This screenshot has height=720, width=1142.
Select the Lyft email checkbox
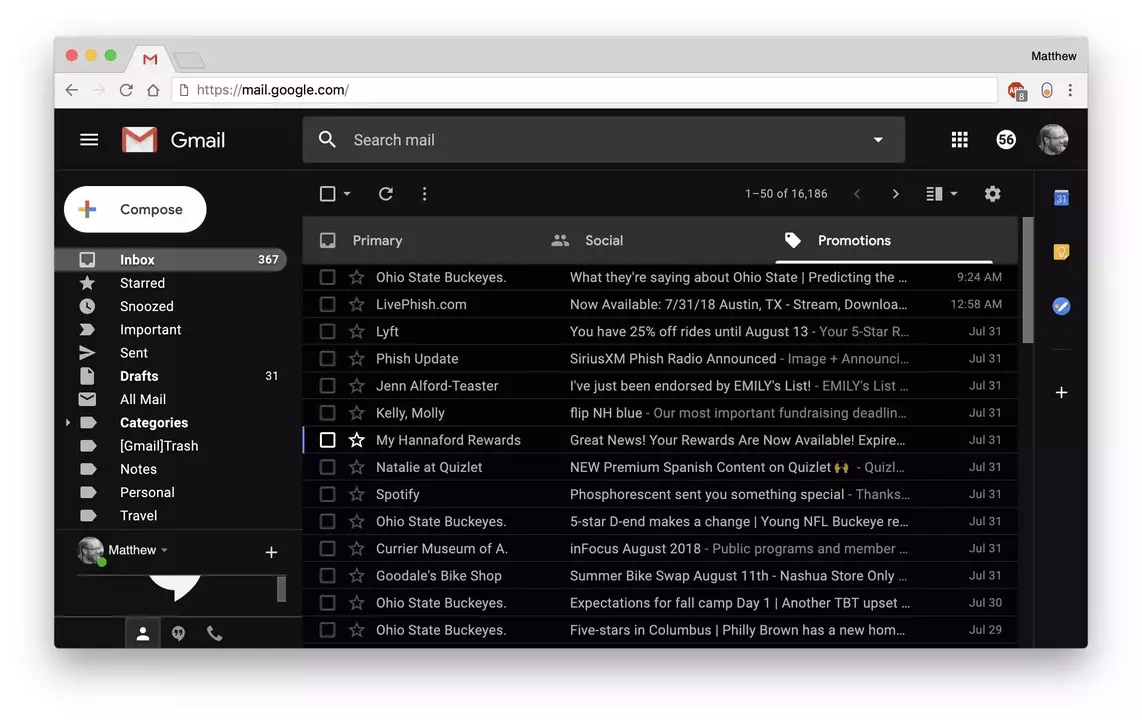click(328, 332)
